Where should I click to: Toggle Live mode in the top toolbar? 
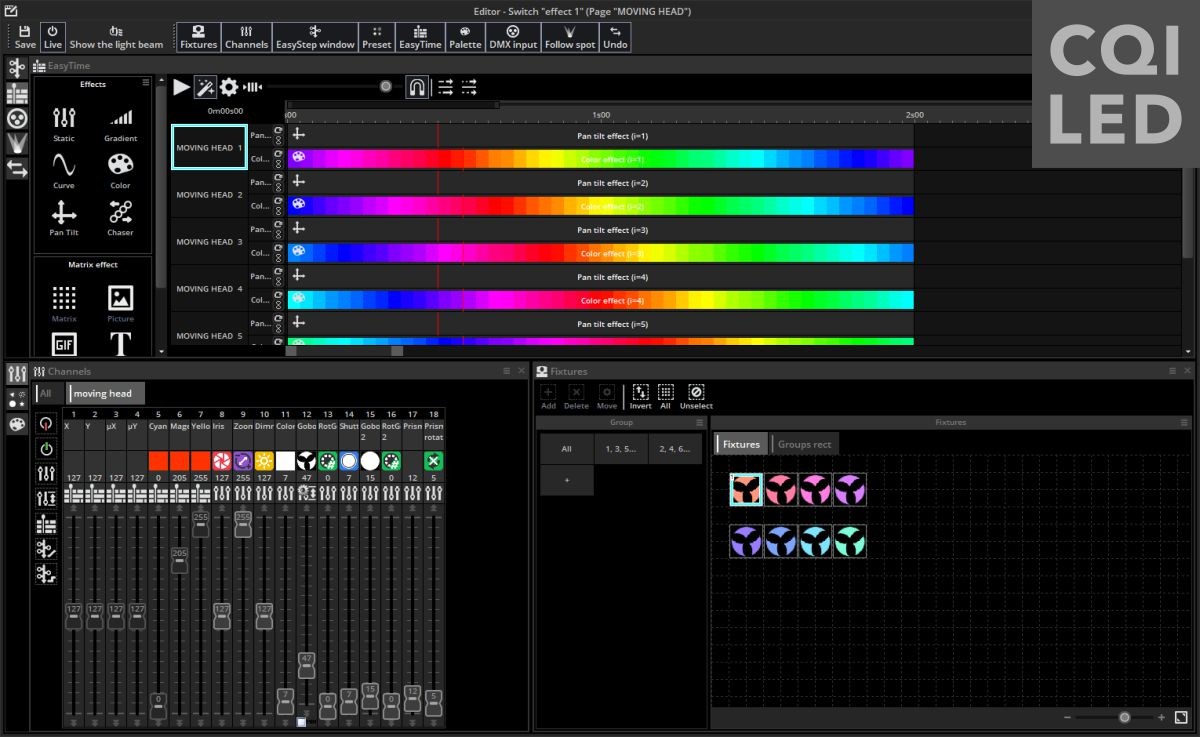coord(53,37)
